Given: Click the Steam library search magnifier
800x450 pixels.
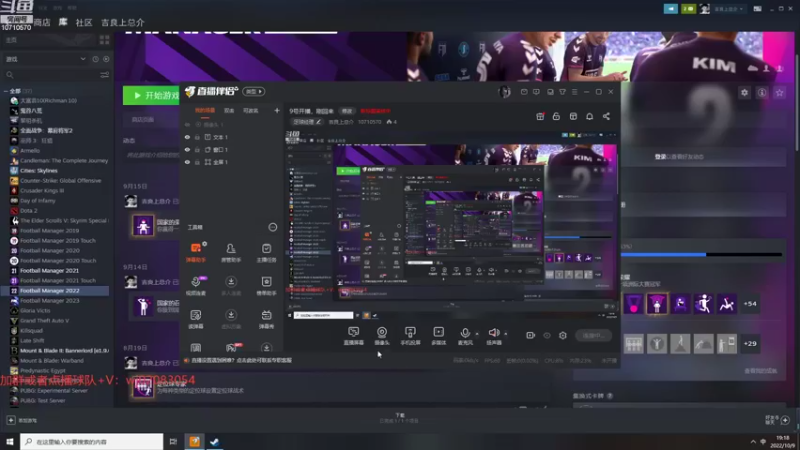Looking at the screenshot, I should point(10,75).
